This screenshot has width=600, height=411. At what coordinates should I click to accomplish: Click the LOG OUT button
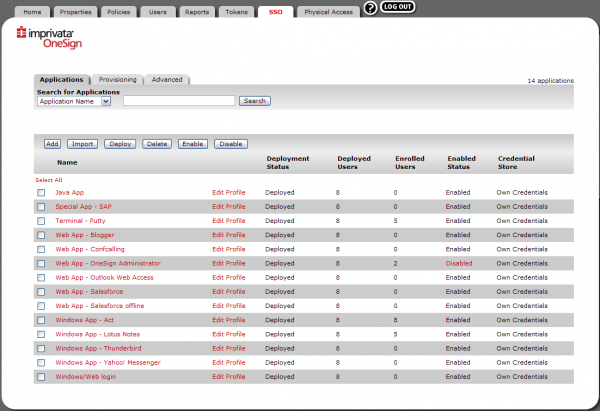coord(398,7)
